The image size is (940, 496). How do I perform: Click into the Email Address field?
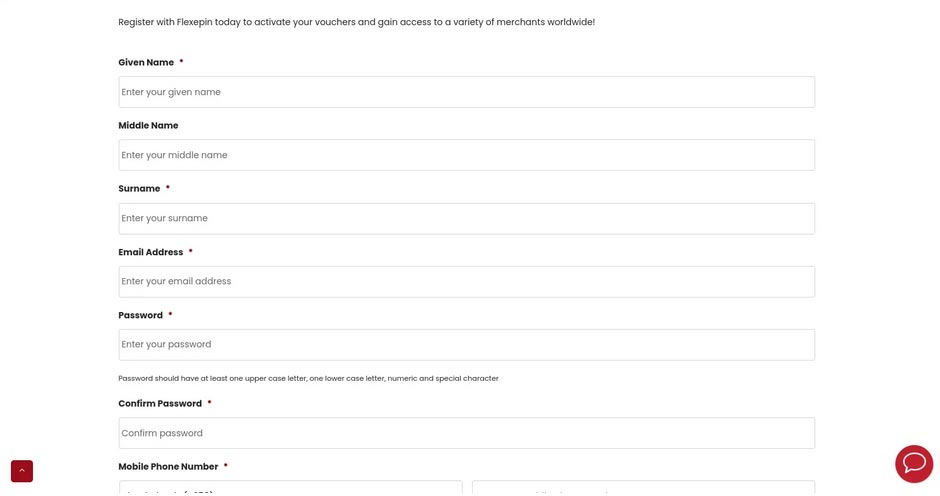pyautogui.click(x=466, y=281)
